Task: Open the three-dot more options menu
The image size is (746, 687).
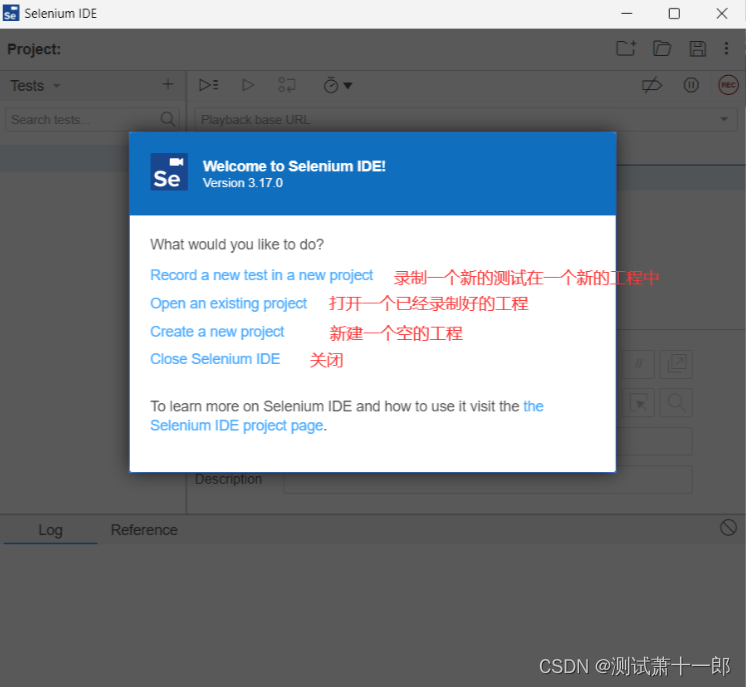Action: (x=726, y=48)
